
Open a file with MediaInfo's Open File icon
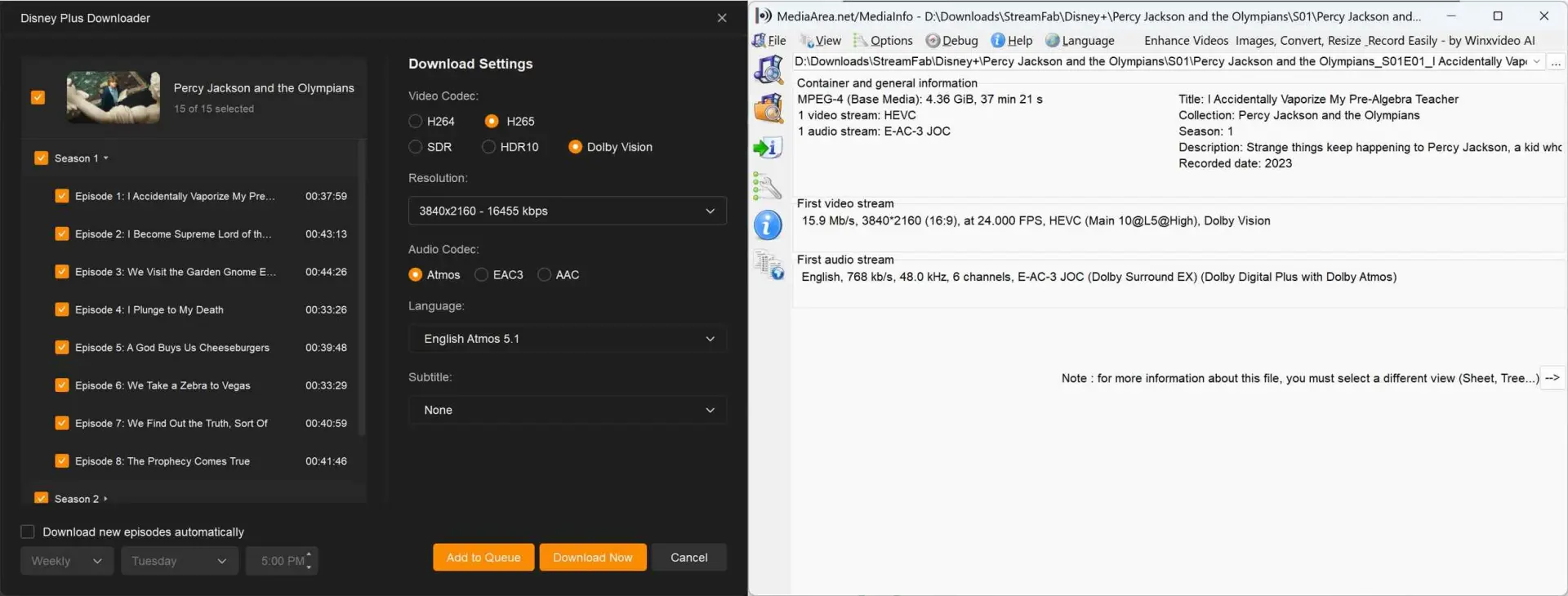(x=768, y=69)
